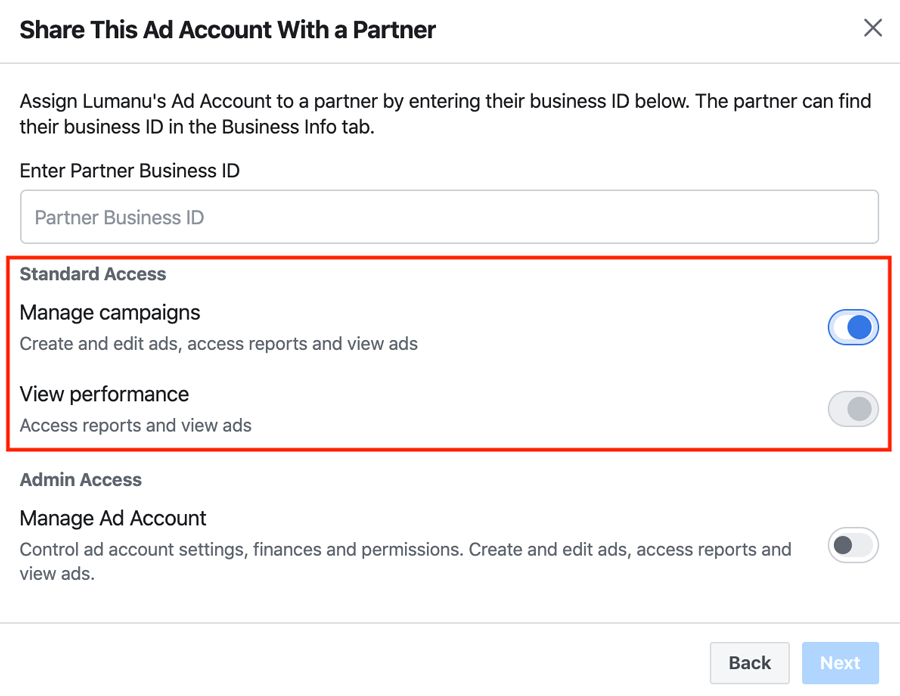The image size is (900, 696).
Task: Turn on the Manage Ad Account toggle
Action: [853, 545]
